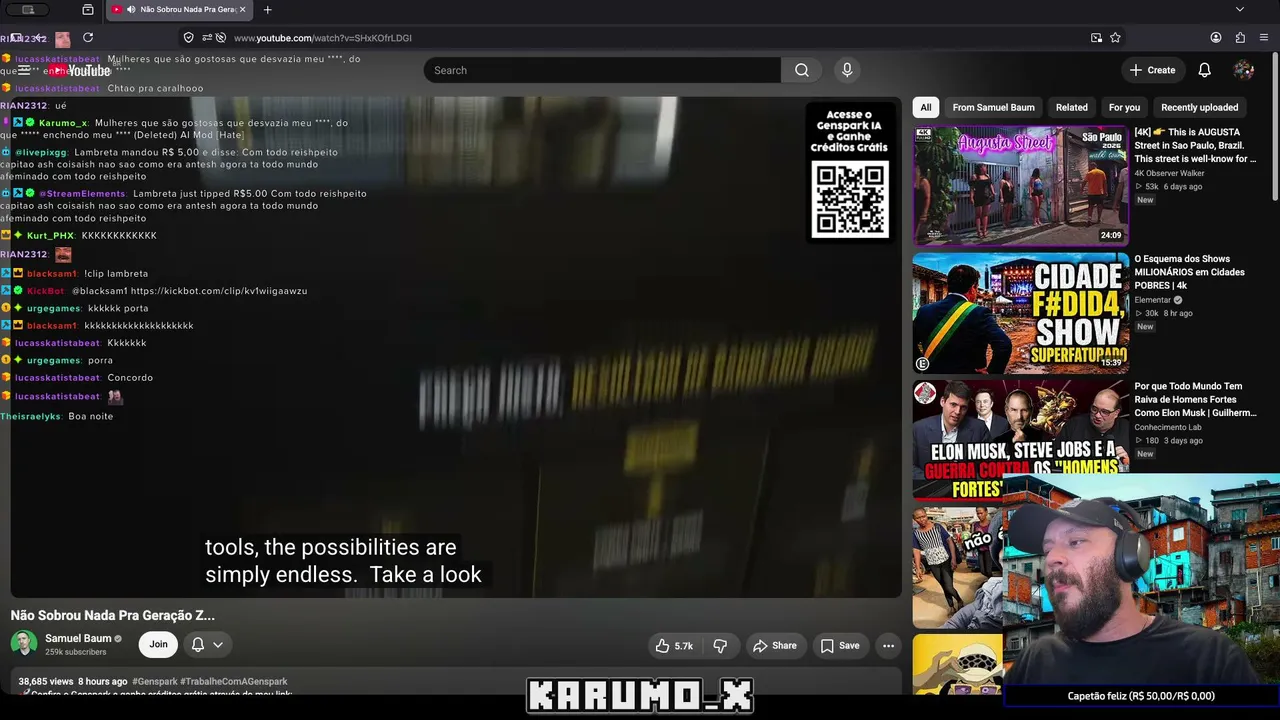This screenshot has height=720, width=1280.
Task: Toggle picture-in-picture icon in address bar
Action: pyautogui.click(x=1096, y=38)
